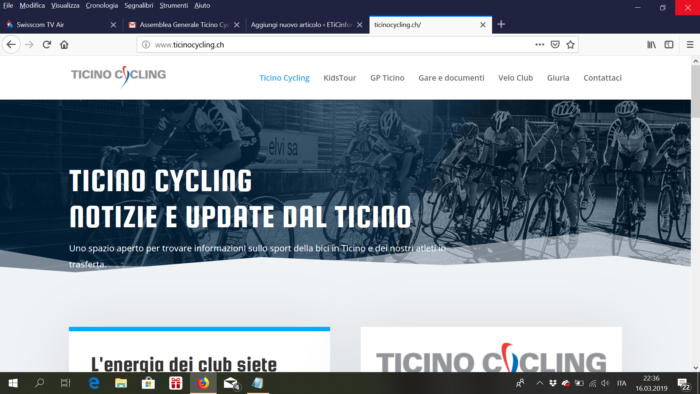The image size is (700, 394).
Task: Close the ticinocycling.ch tab
Action: tap(483, 25)
